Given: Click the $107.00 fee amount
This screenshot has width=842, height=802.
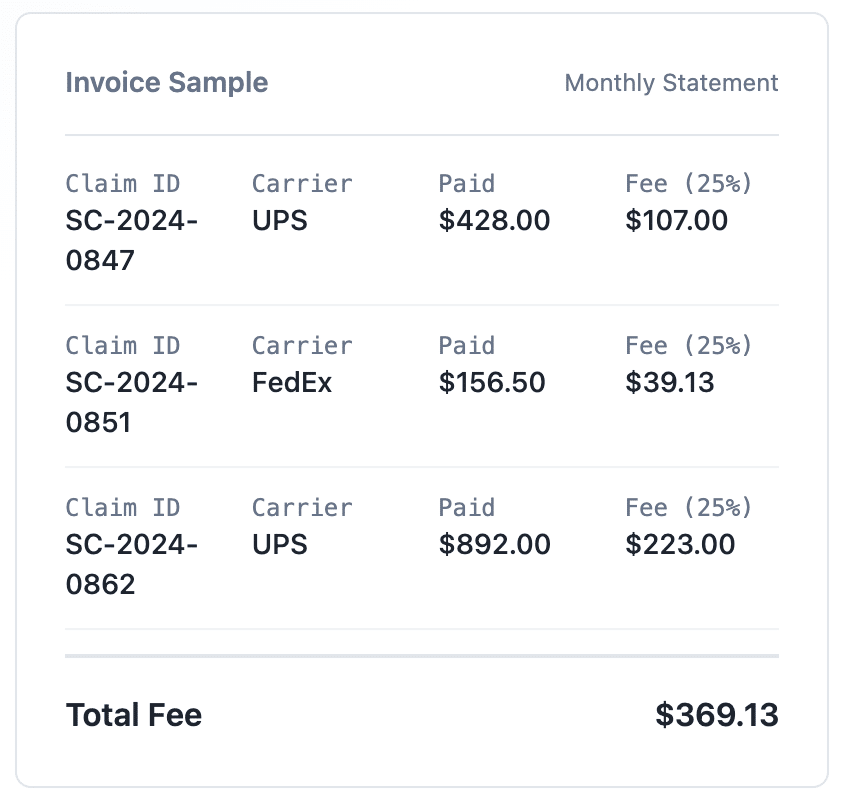Looking at the screenshot, I should click(676, 220).
